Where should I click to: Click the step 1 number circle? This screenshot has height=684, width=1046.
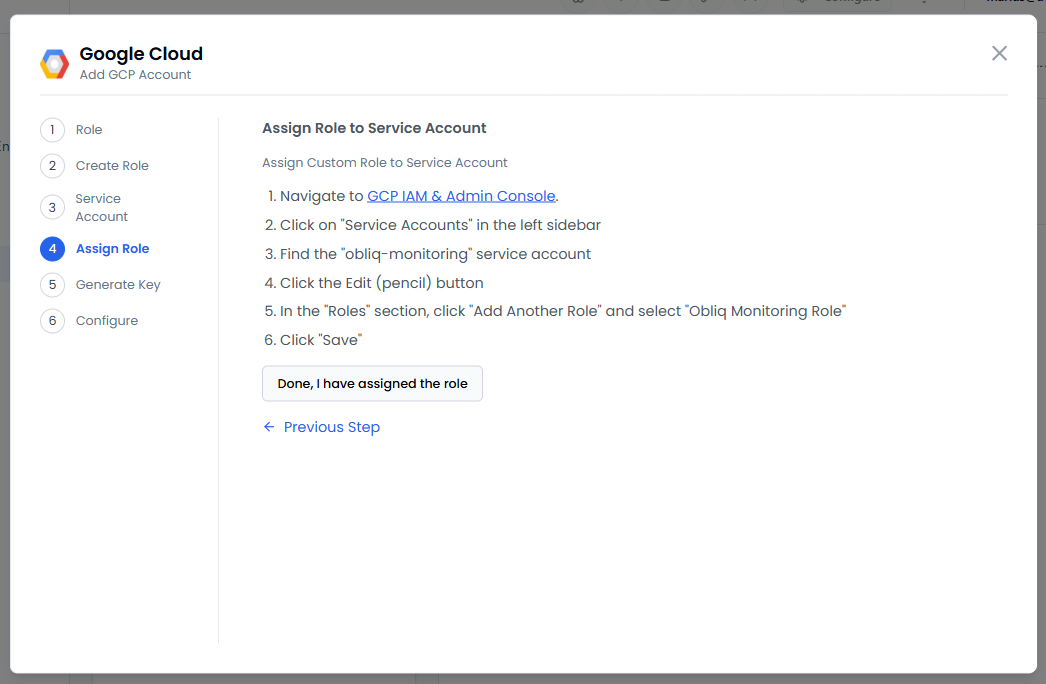tap(52, 130)
